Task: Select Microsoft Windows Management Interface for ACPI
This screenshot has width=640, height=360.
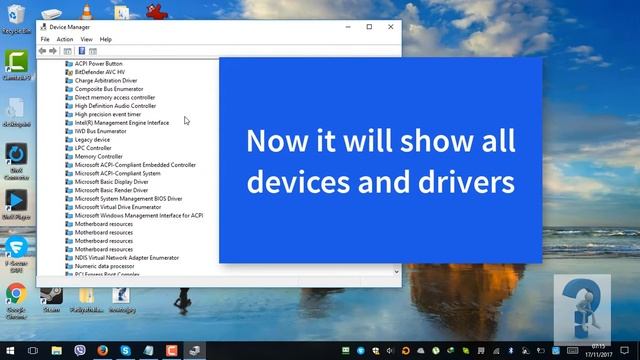Action: (x=139, y=216)
